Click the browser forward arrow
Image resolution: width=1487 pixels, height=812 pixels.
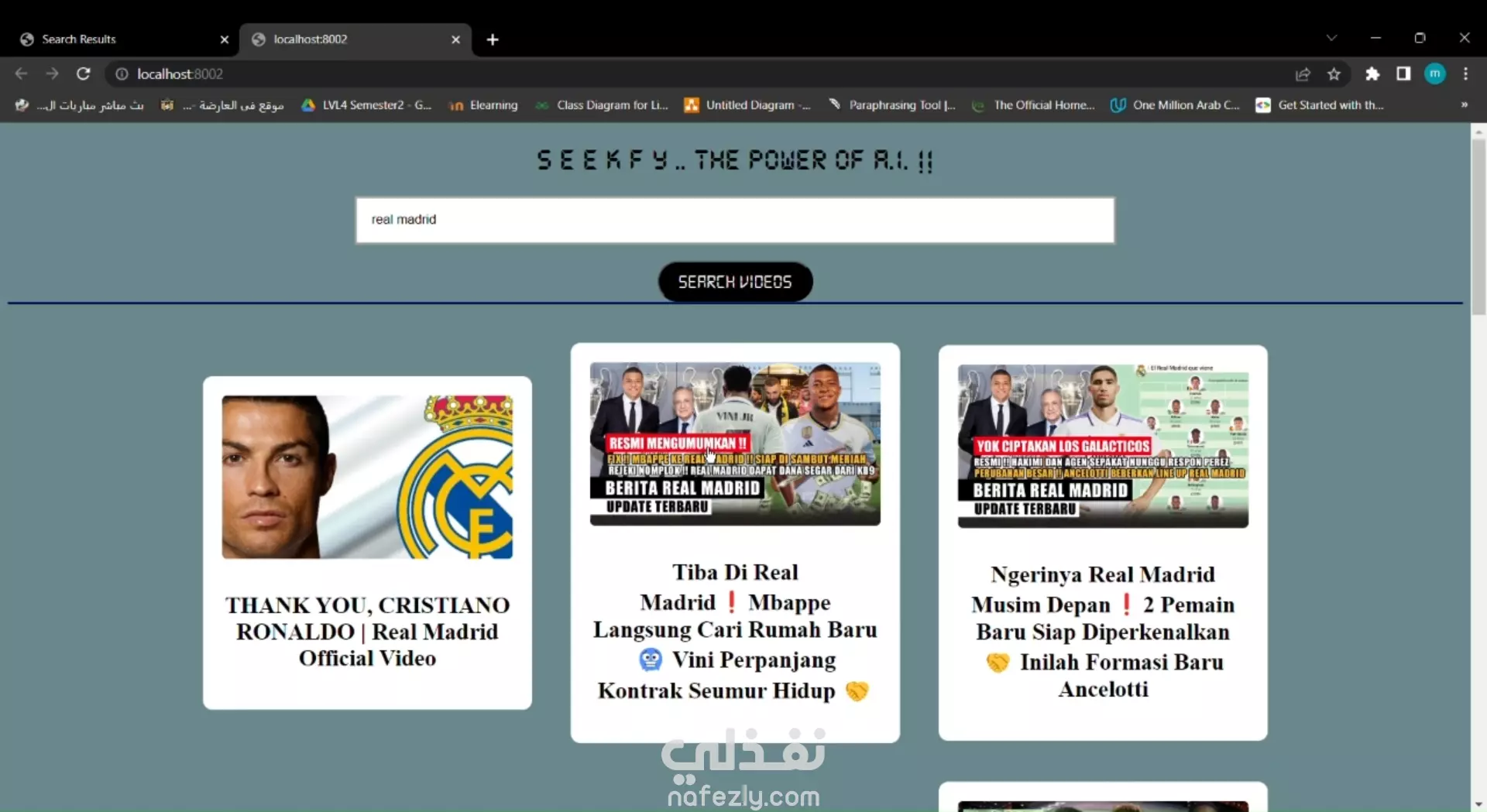52,74
